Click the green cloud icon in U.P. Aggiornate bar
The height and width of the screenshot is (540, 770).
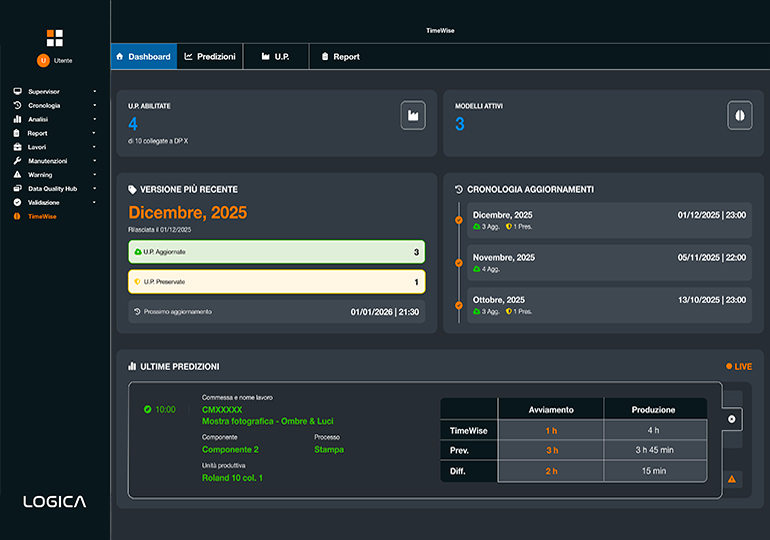coord(138,252)
